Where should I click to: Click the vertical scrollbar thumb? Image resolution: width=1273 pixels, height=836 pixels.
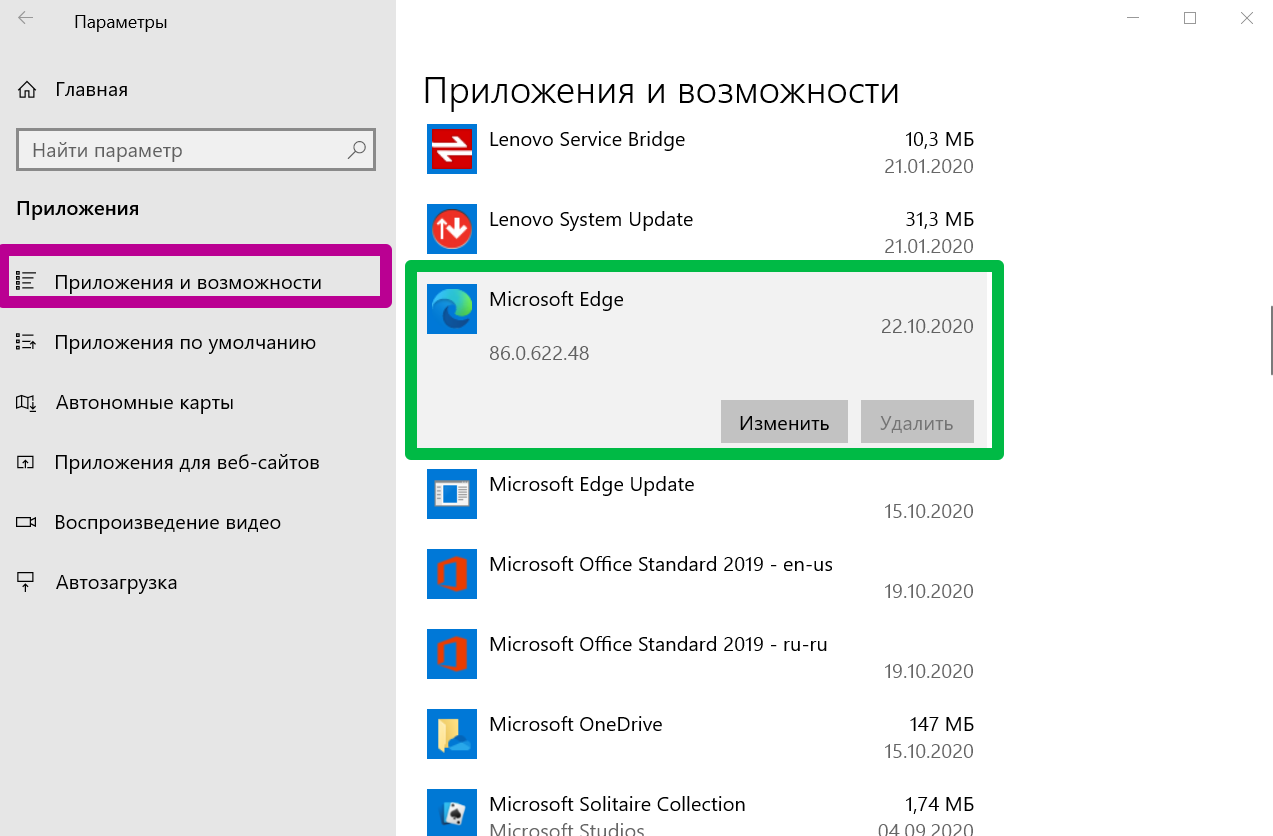(x=1271, y=340)
